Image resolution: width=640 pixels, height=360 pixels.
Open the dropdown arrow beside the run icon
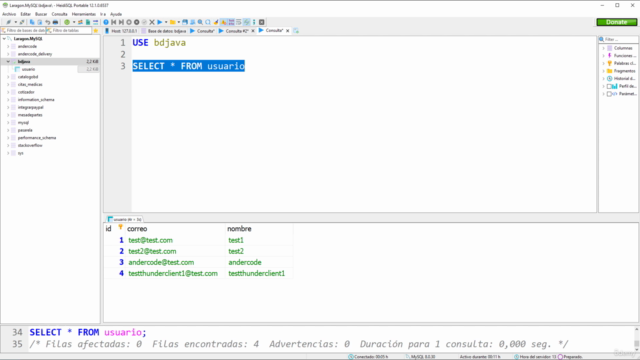pyautogui.click(x=166, y=22)
